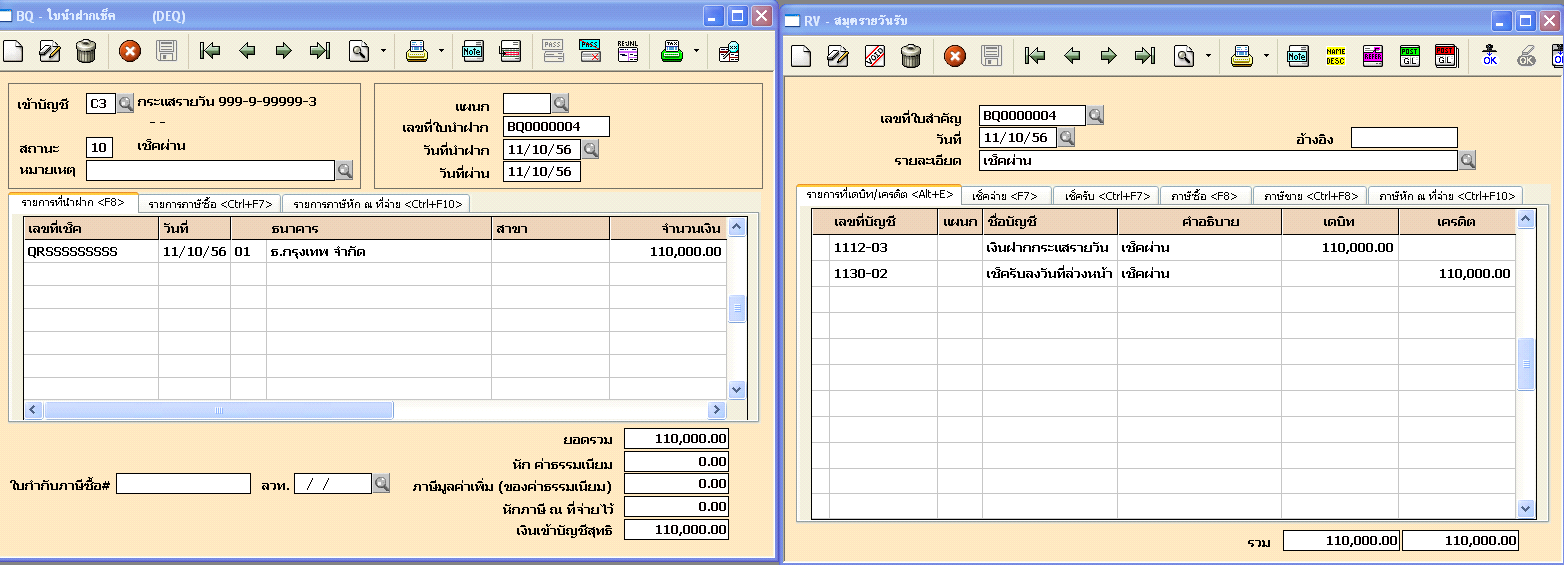1564x565 pixels.
Task: Click the VOID icon in RV toolbar
Action: 874,56
